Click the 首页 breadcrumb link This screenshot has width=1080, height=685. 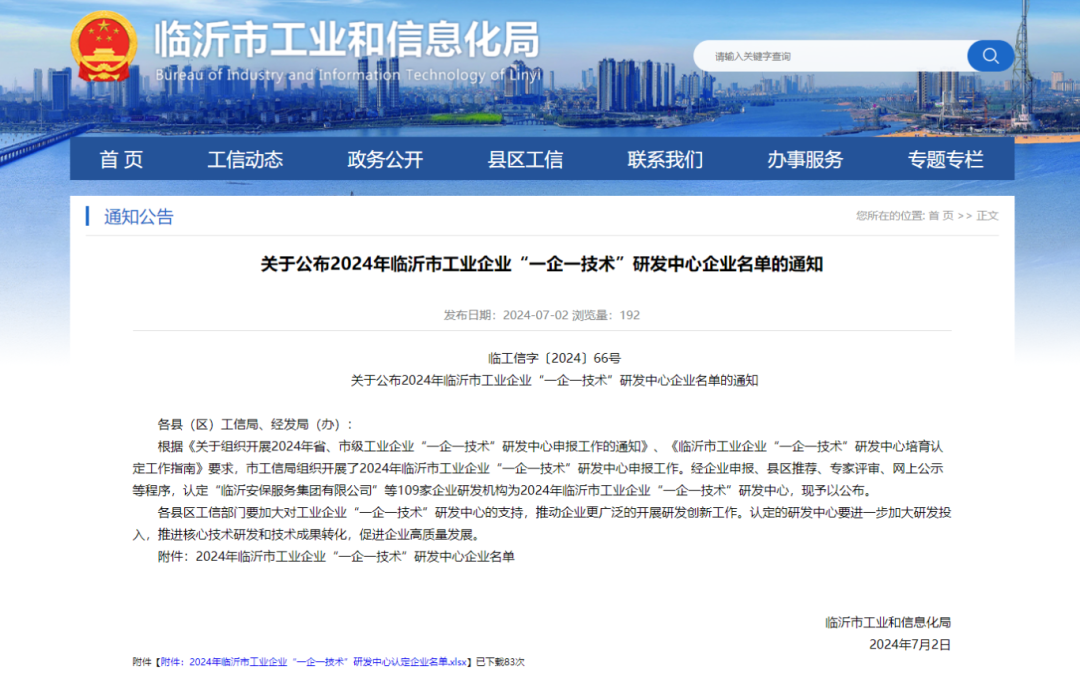point(941,215)
